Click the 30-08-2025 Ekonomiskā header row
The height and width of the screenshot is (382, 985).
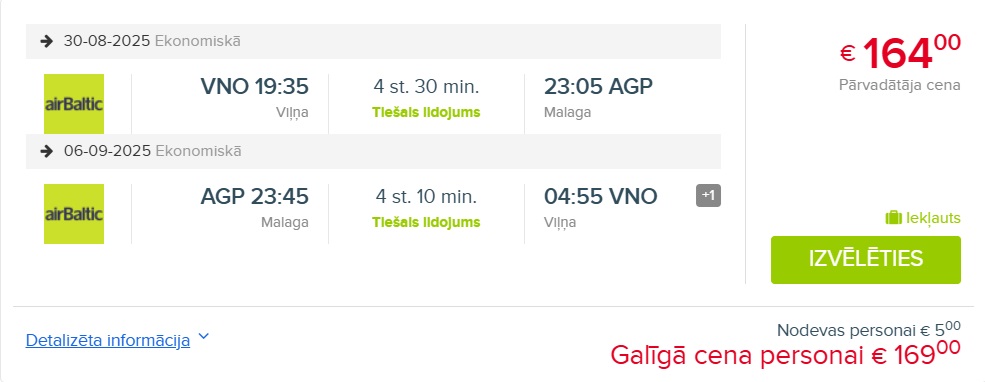(x=373, y=41)
